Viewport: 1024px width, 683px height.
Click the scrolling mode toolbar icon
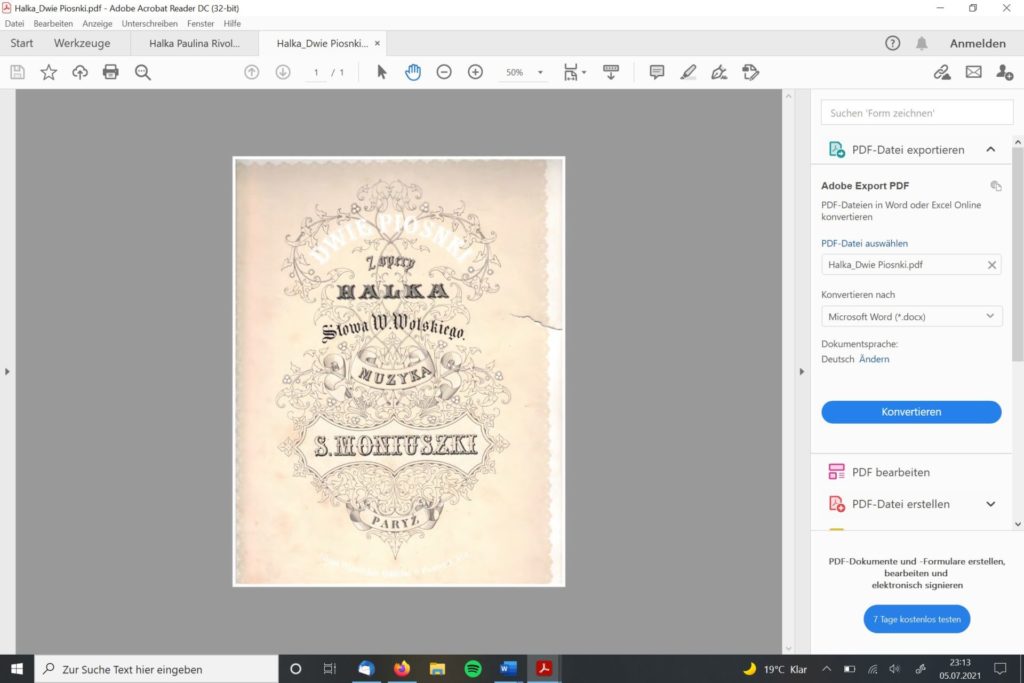tap(611, 72)
